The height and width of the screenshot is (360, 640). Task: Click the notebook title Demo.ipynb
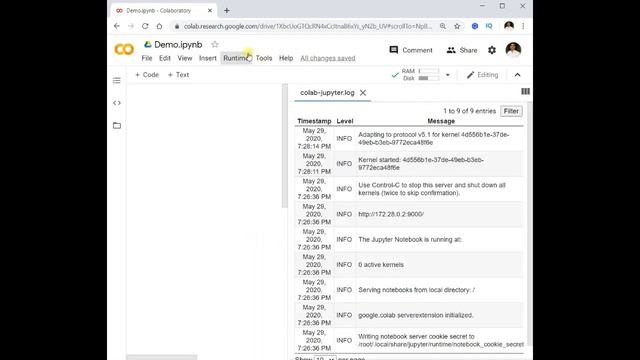(178, 44)
